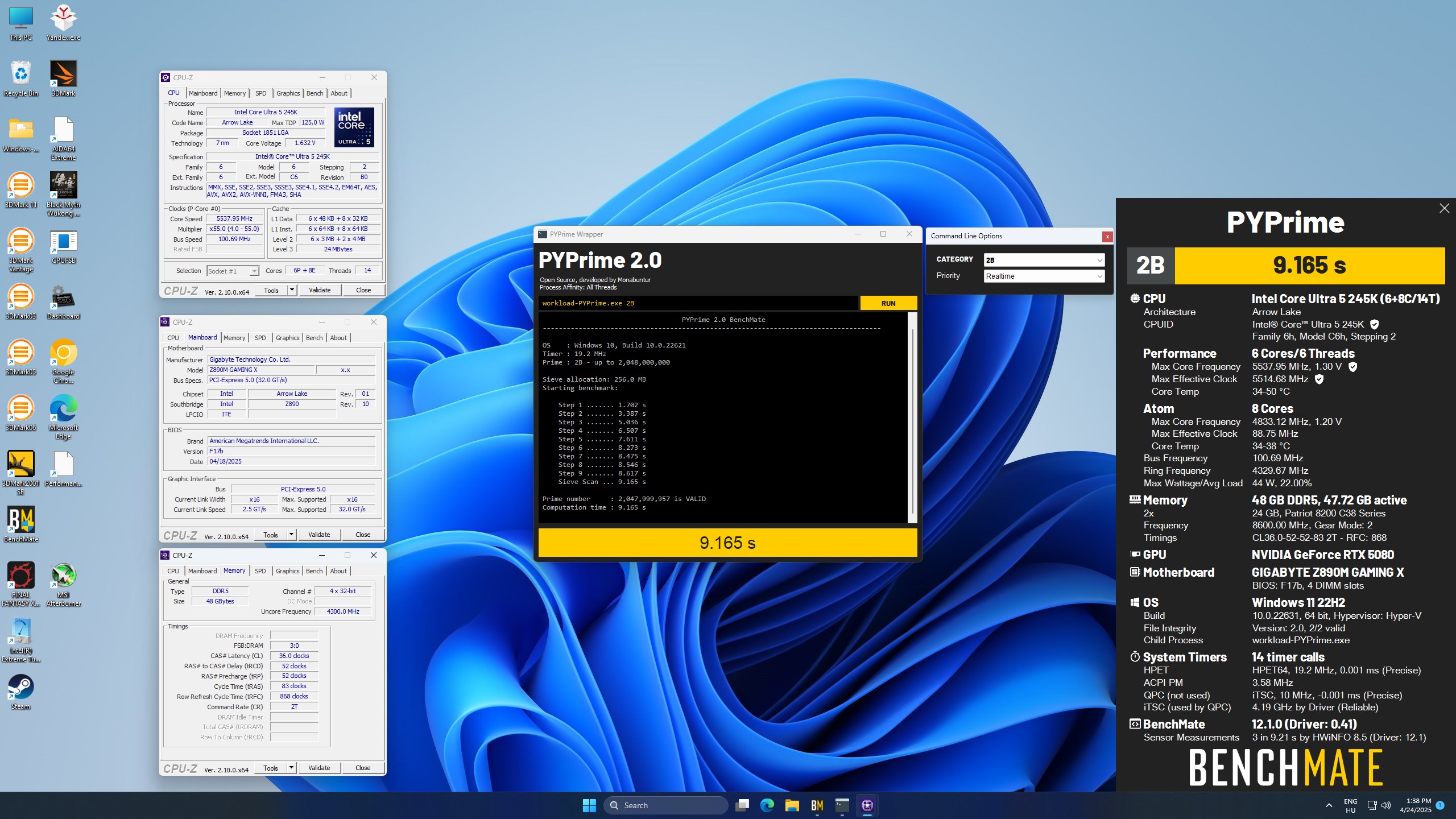Click the ENG HU language indicator
The height and width of the screenshot is (819, 1456).
1350,805
